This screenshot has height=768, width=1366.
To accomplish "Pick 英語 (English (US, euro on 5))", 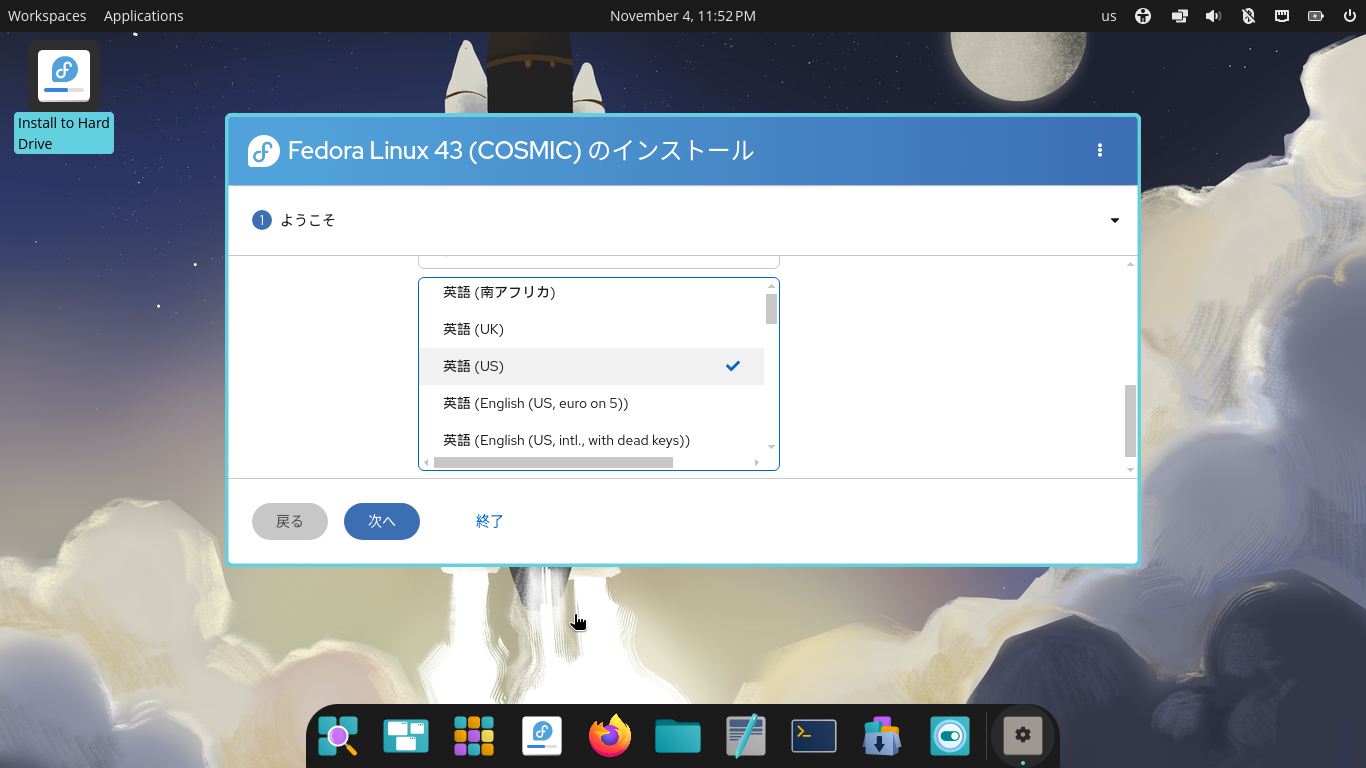I will [591, 403].
